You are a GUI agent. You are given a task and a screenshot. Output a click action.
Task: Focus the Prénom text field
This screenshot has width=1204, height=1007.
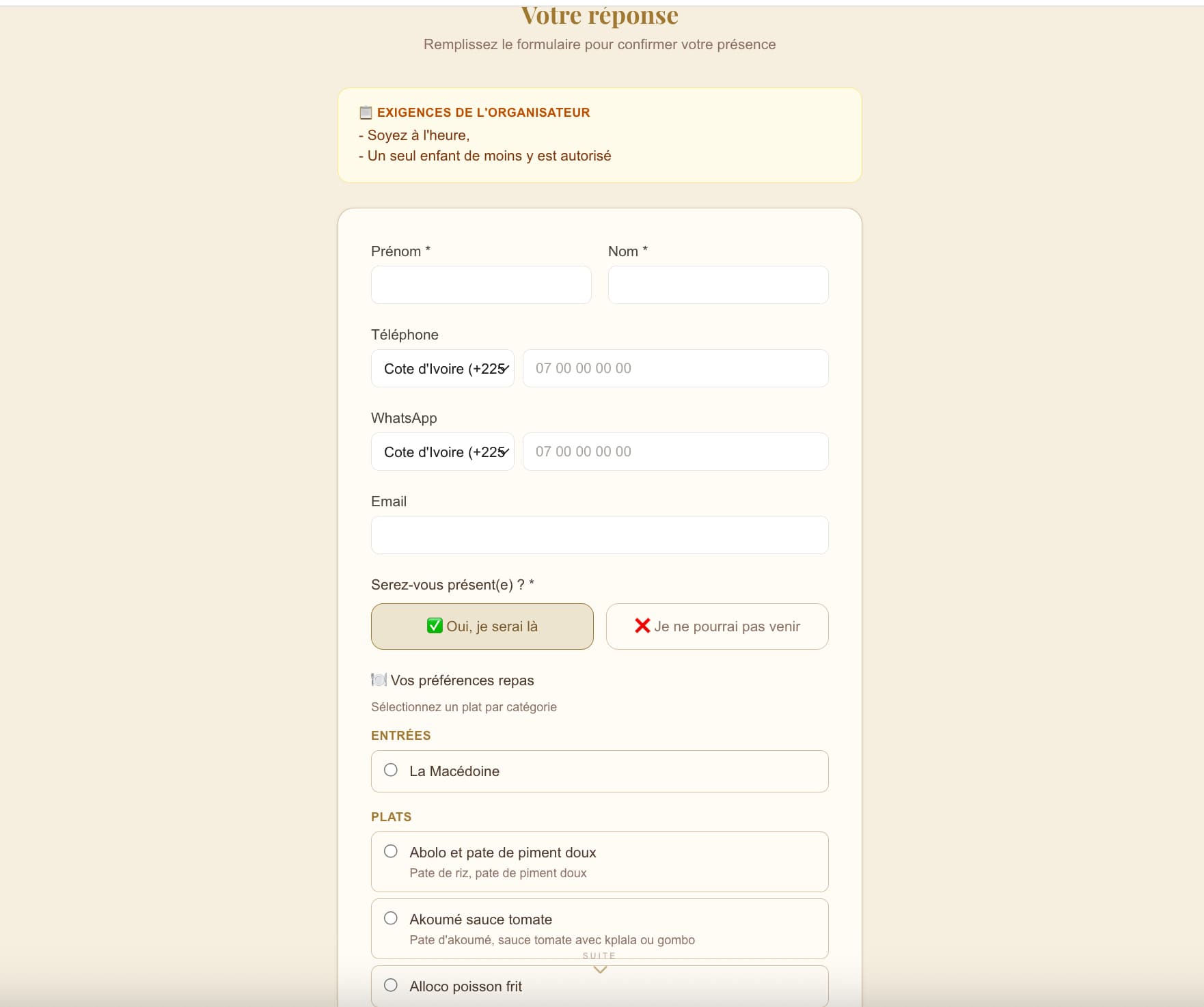click(481, 285)
